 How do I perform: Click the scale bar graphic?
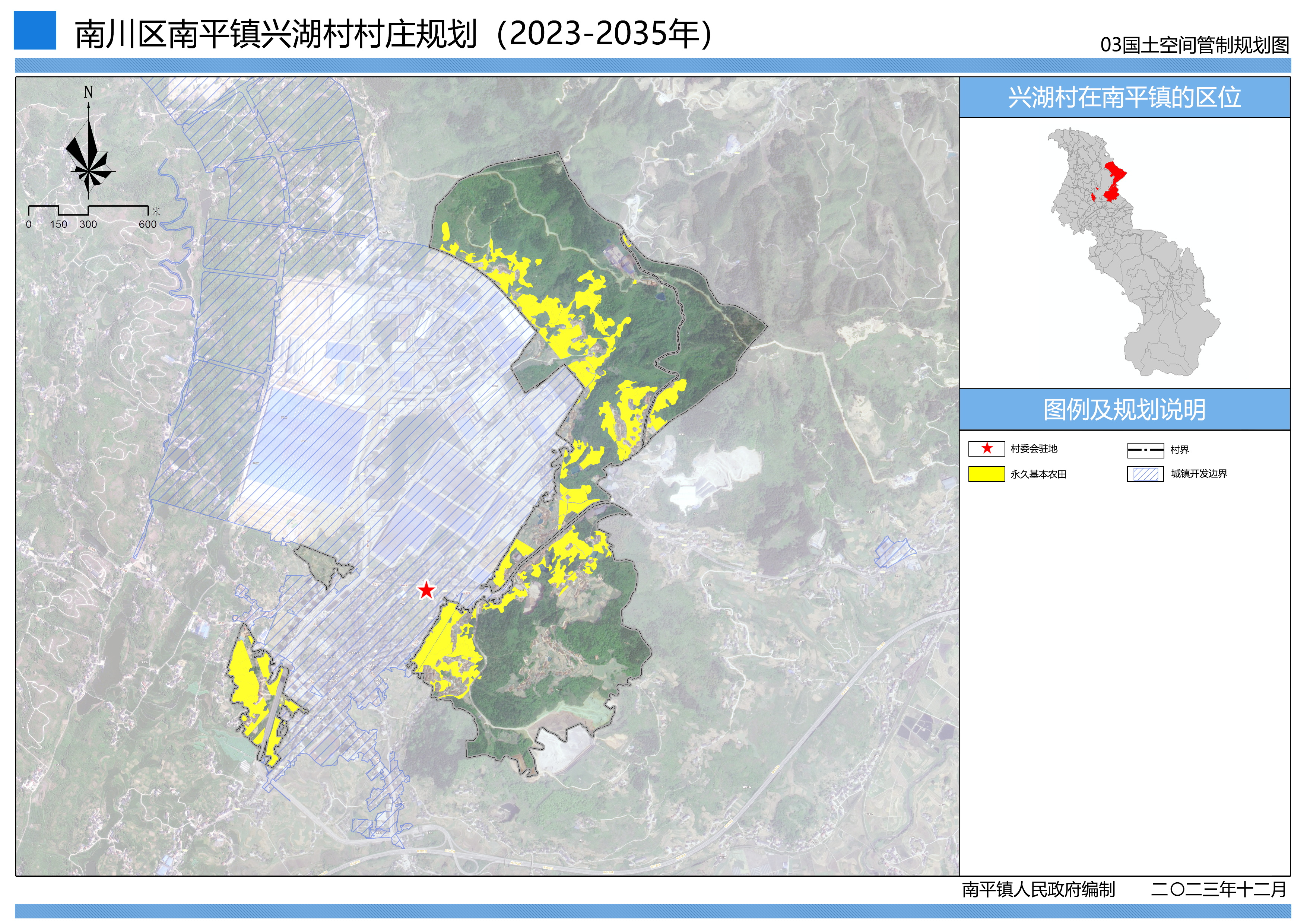point(88,210)
